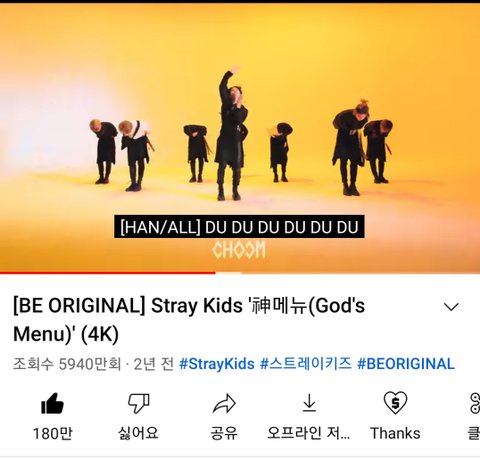Viewport: 480px width, 459px height.
Task: Tap the CHOOM watermark logo in video
Action: tap(239, 250)
